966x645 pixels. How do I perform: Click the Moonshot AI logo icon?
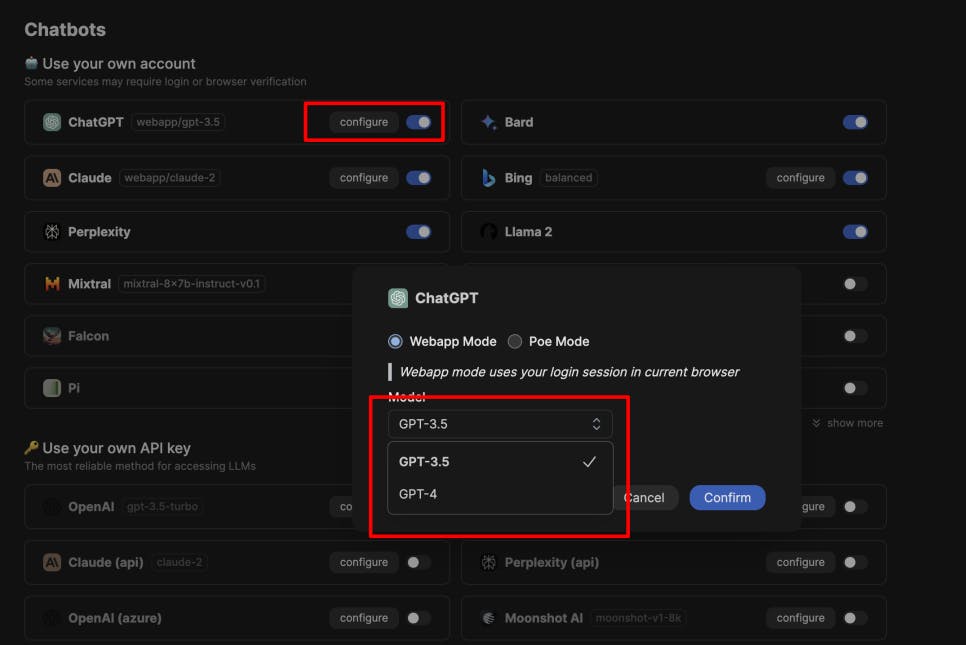489,618
